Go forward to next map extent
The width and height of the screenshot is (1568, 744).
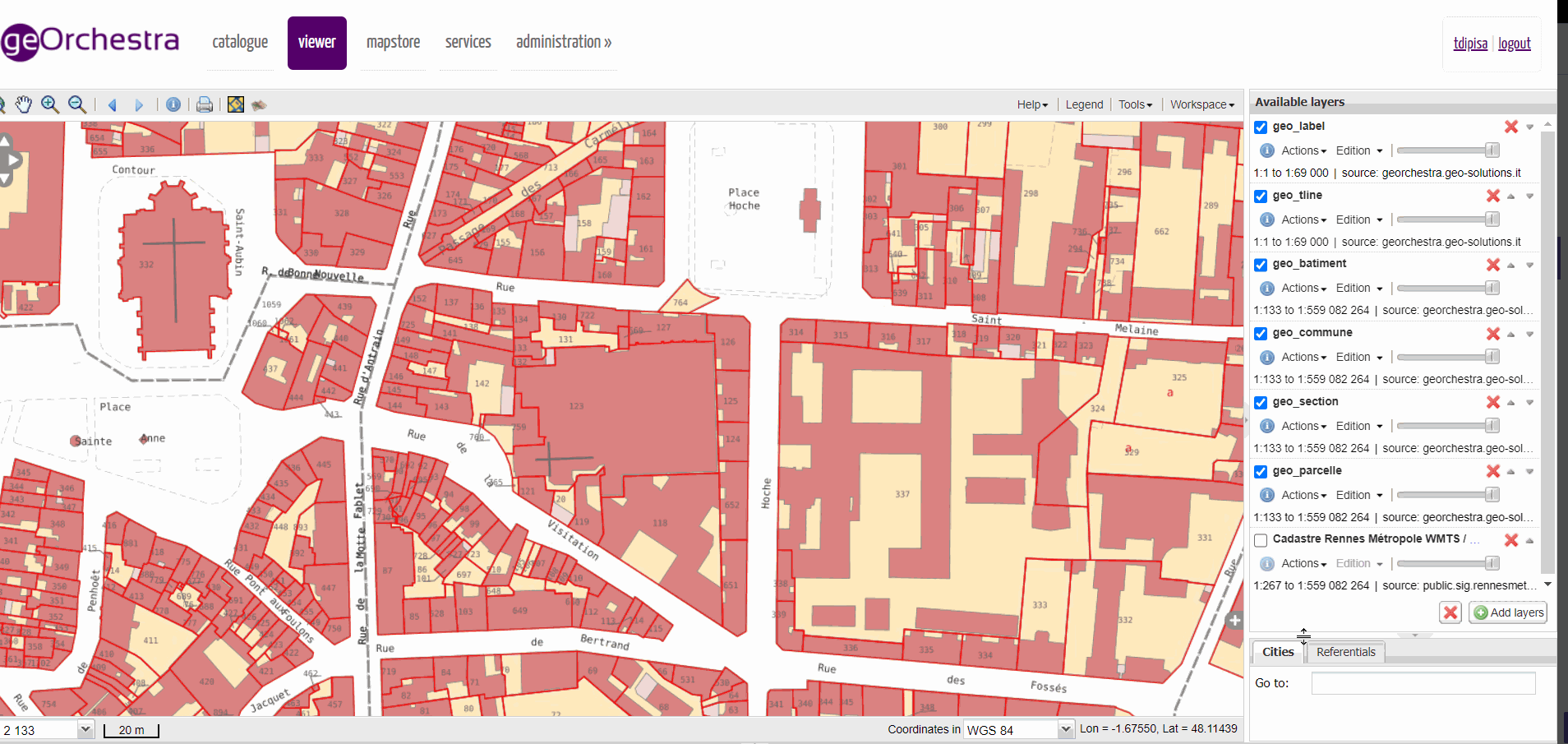(139, 105)
